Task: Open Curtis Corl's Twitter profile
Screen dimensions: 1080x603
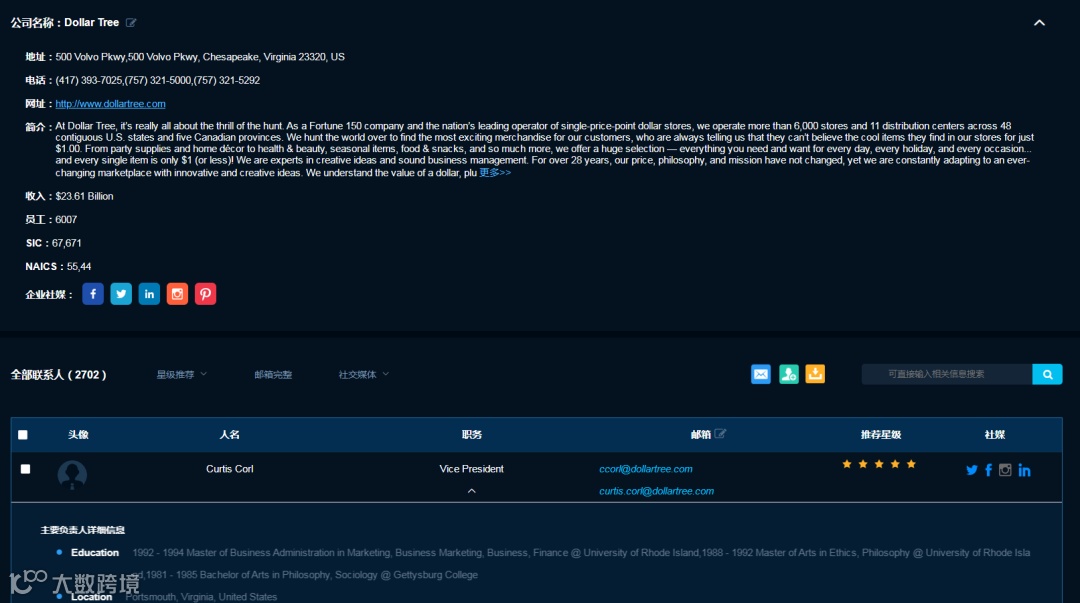Action: click(x=972, y=470)
